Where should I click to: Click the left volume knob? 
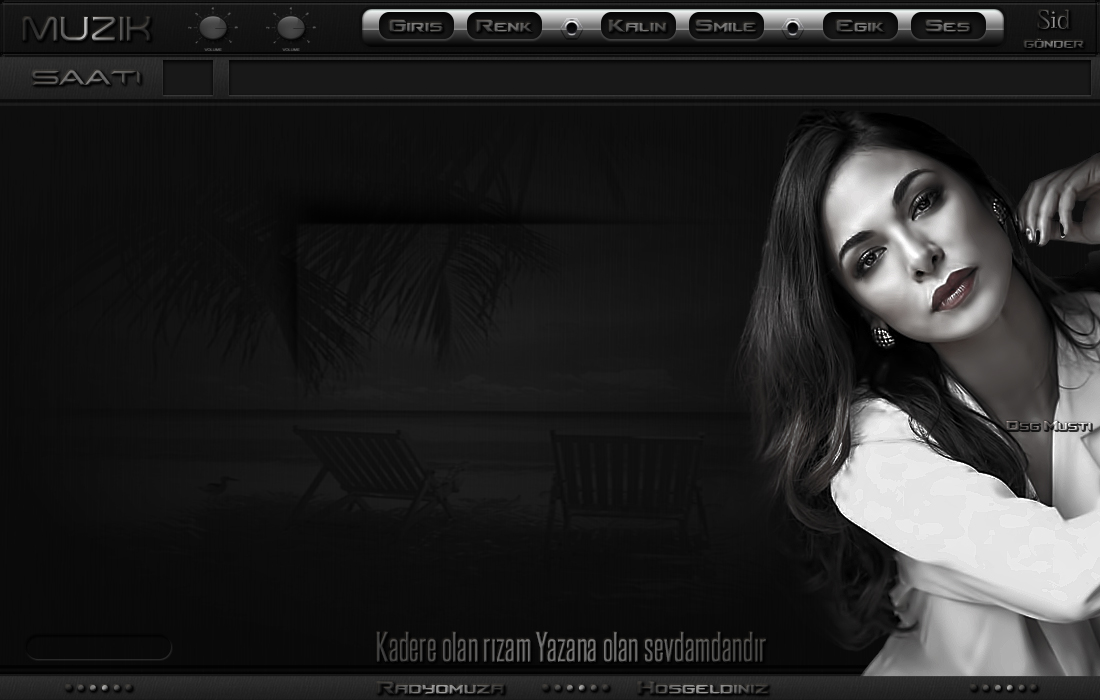click(212, 28)
